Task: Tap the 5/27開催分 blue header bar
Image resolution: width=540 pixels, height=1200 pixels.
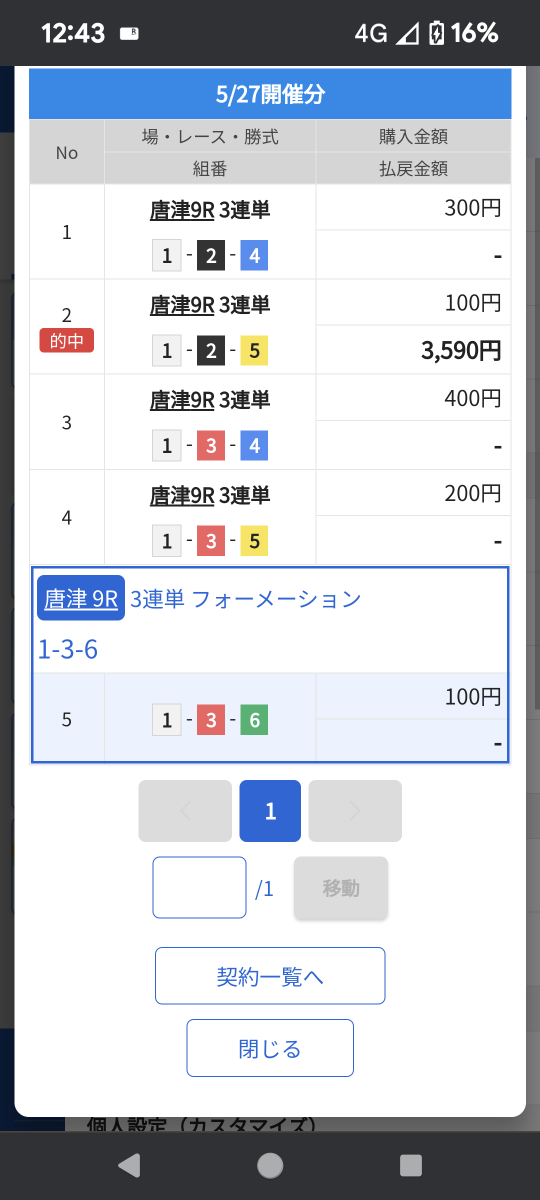Action: pyautogui.click(x=270, y=95)
